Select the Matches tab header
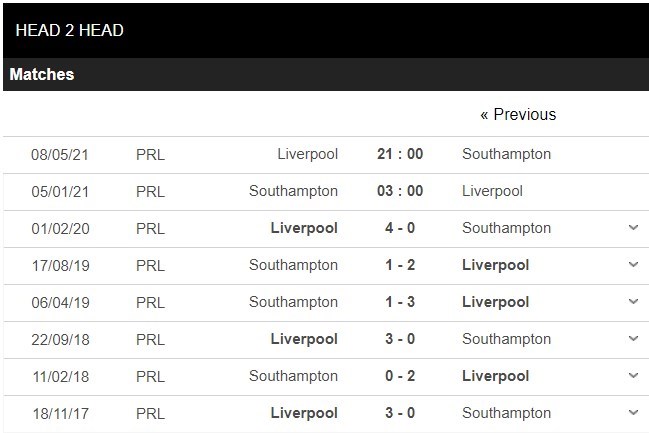This screenshot has height=433, width=649. 42,75
